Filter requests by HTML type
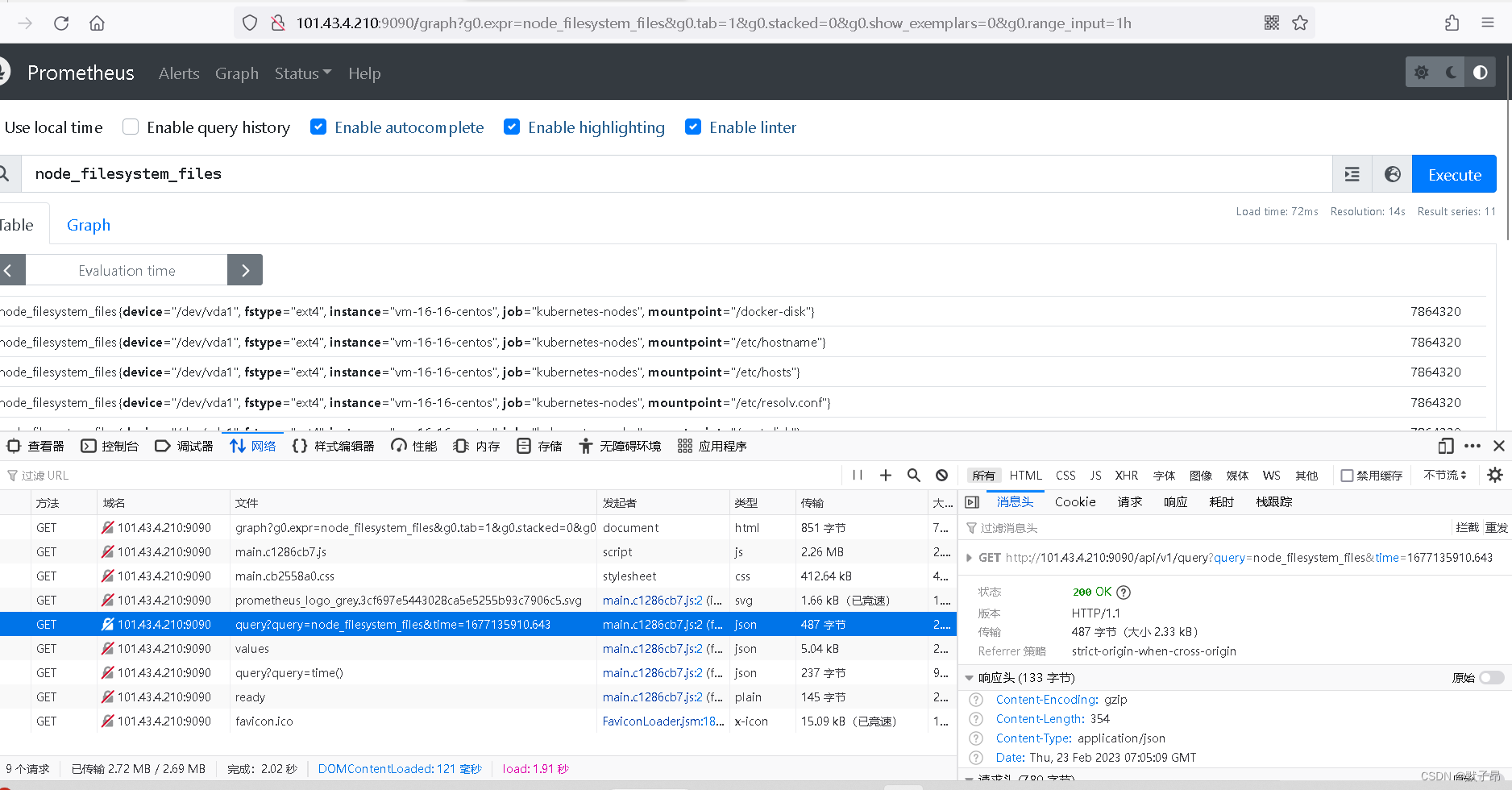This screenshot has width=1512, height=790. tap(1026, 476)
